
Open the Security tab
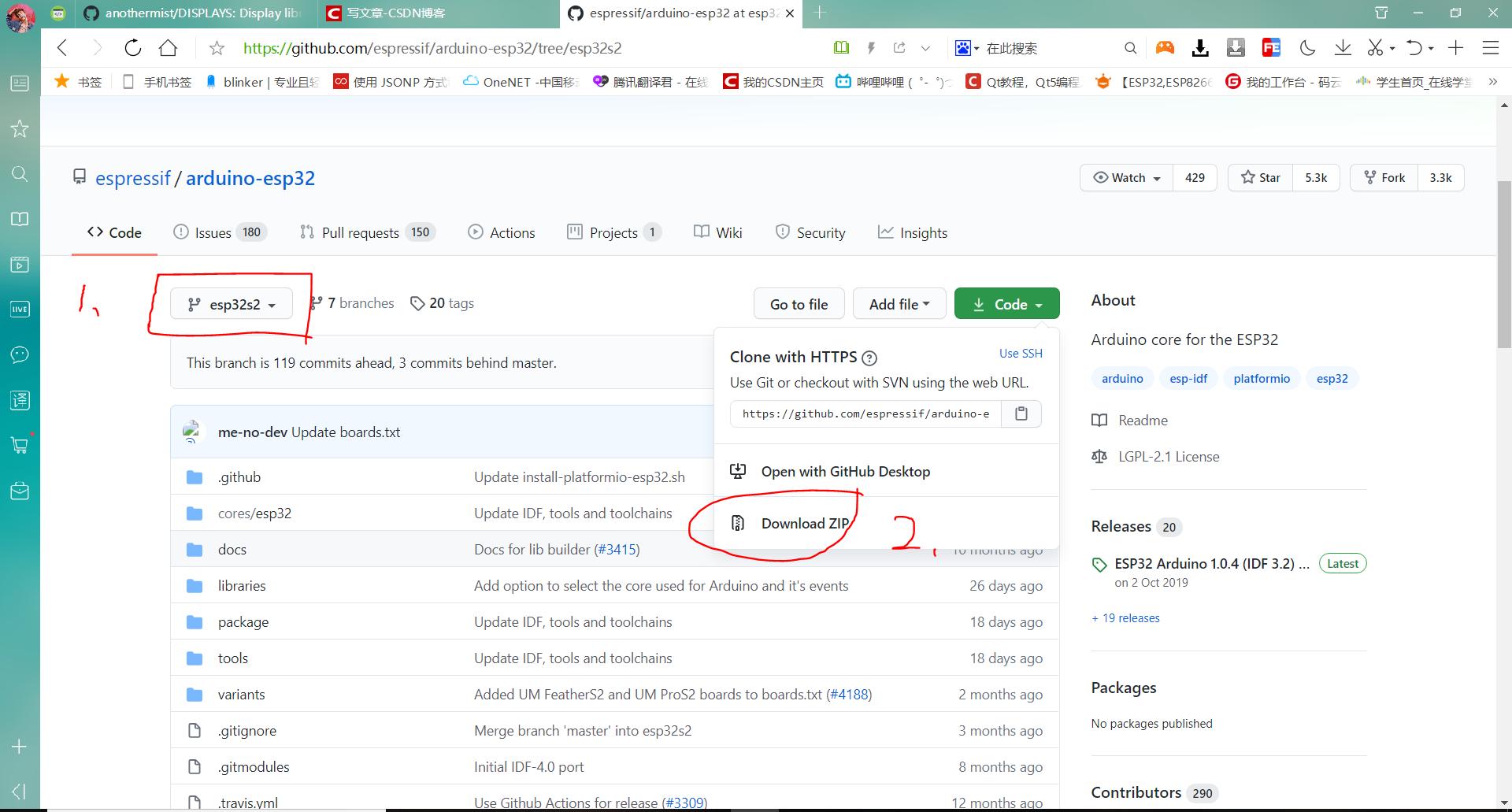810,232
